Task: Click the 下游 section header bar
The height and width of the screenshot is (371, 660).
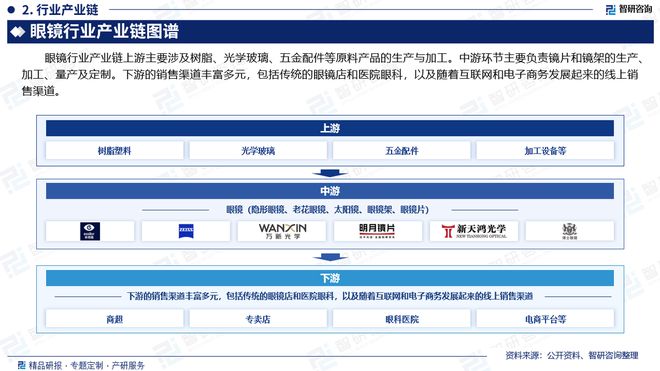Action: pyautogui.click(x=330, y=278)
